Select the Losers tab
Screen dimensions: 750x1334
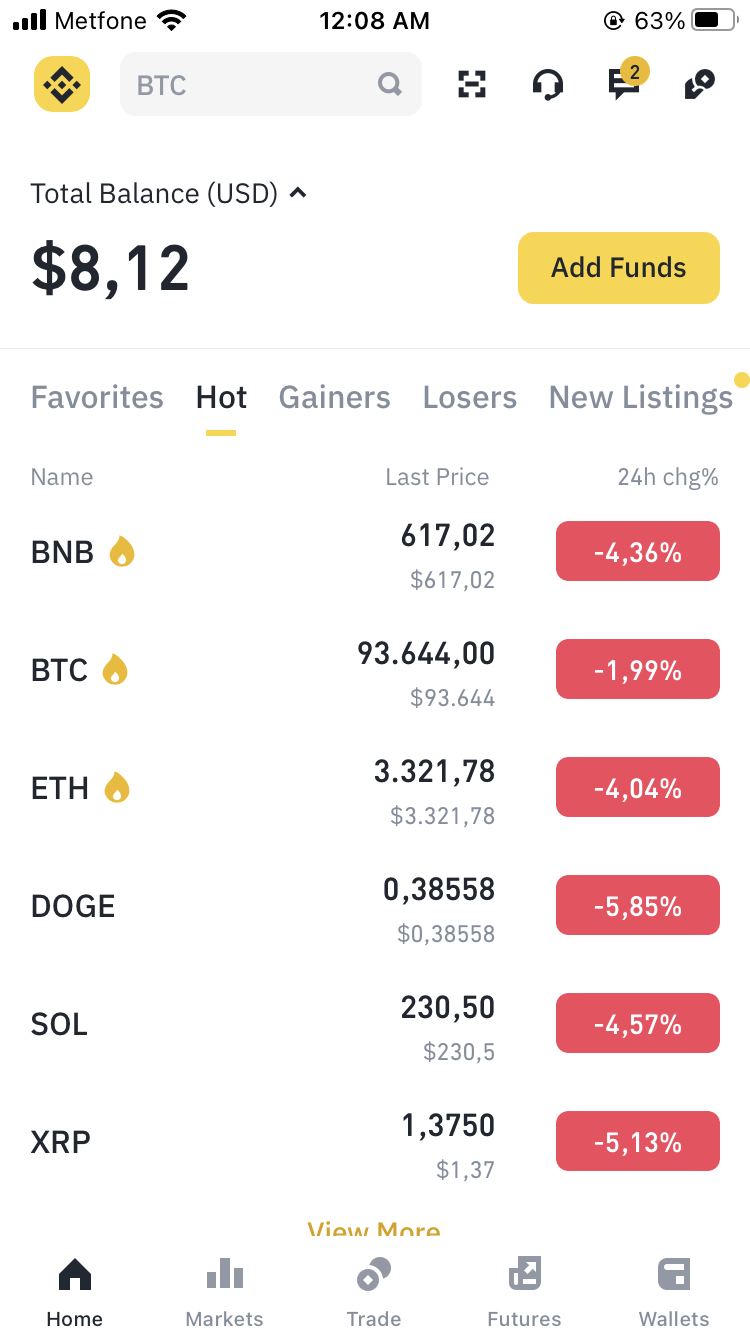(470, 397)
